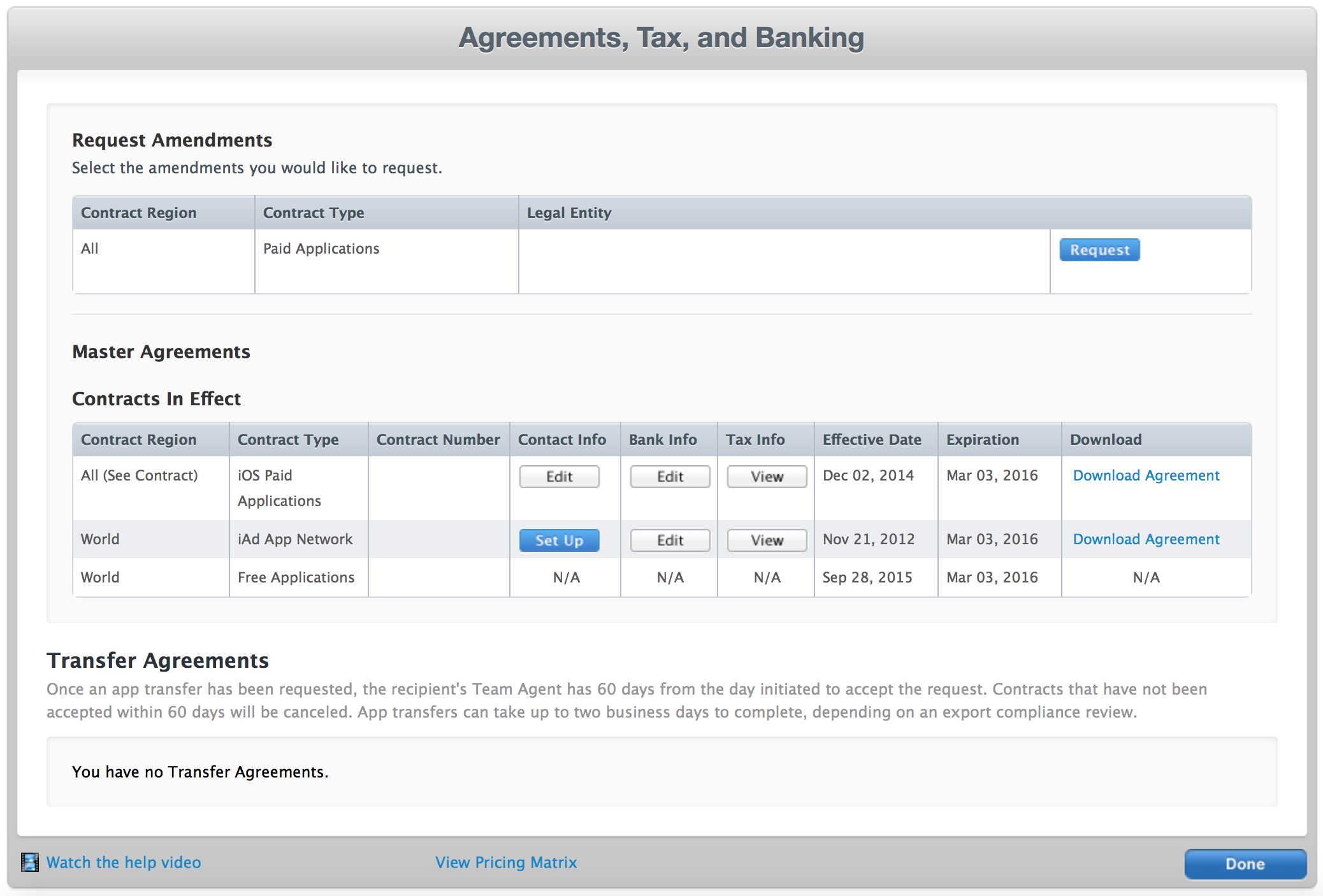Select the Nov 21, 2012 effective date
Screen dimensions: 1323x896
(868, 539)
